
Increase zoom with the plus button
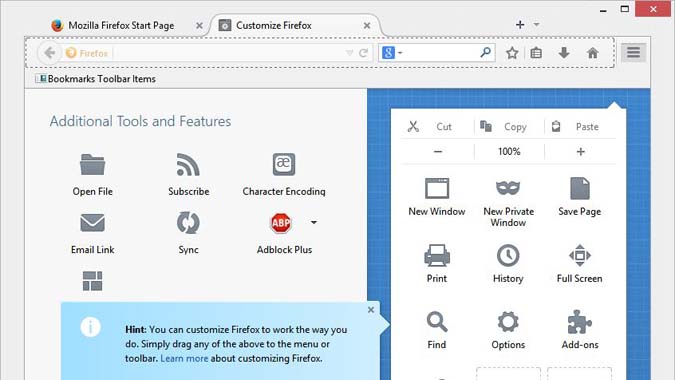click(581, 151)
